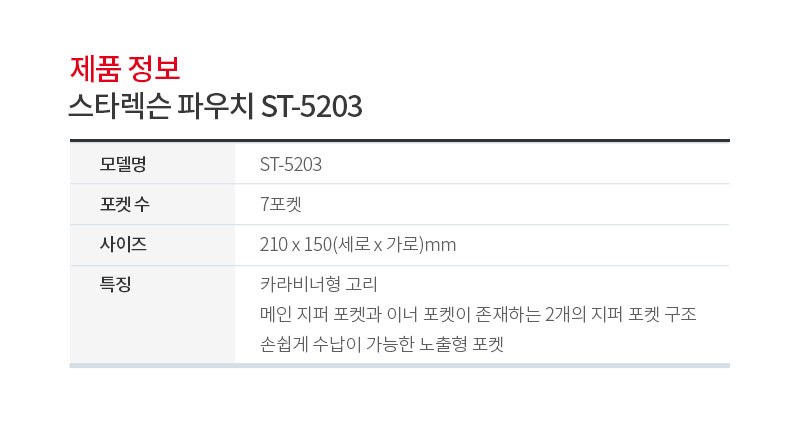Screen dimensions: 800x434
Task: Select the 210 x 150 size value
Action: [x=296, y=245]
